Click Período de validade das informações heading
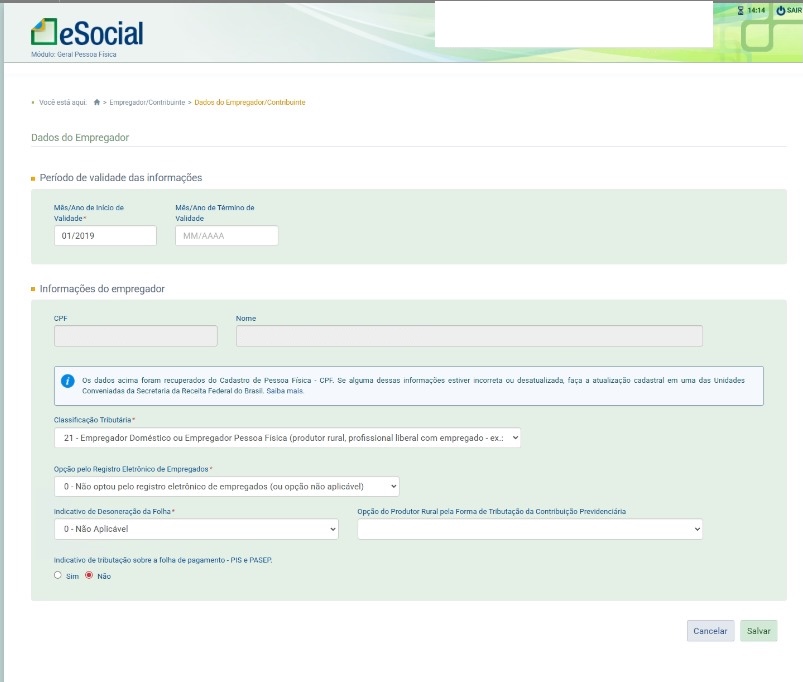This screenshot has height=682, width=803. point(121,178)
